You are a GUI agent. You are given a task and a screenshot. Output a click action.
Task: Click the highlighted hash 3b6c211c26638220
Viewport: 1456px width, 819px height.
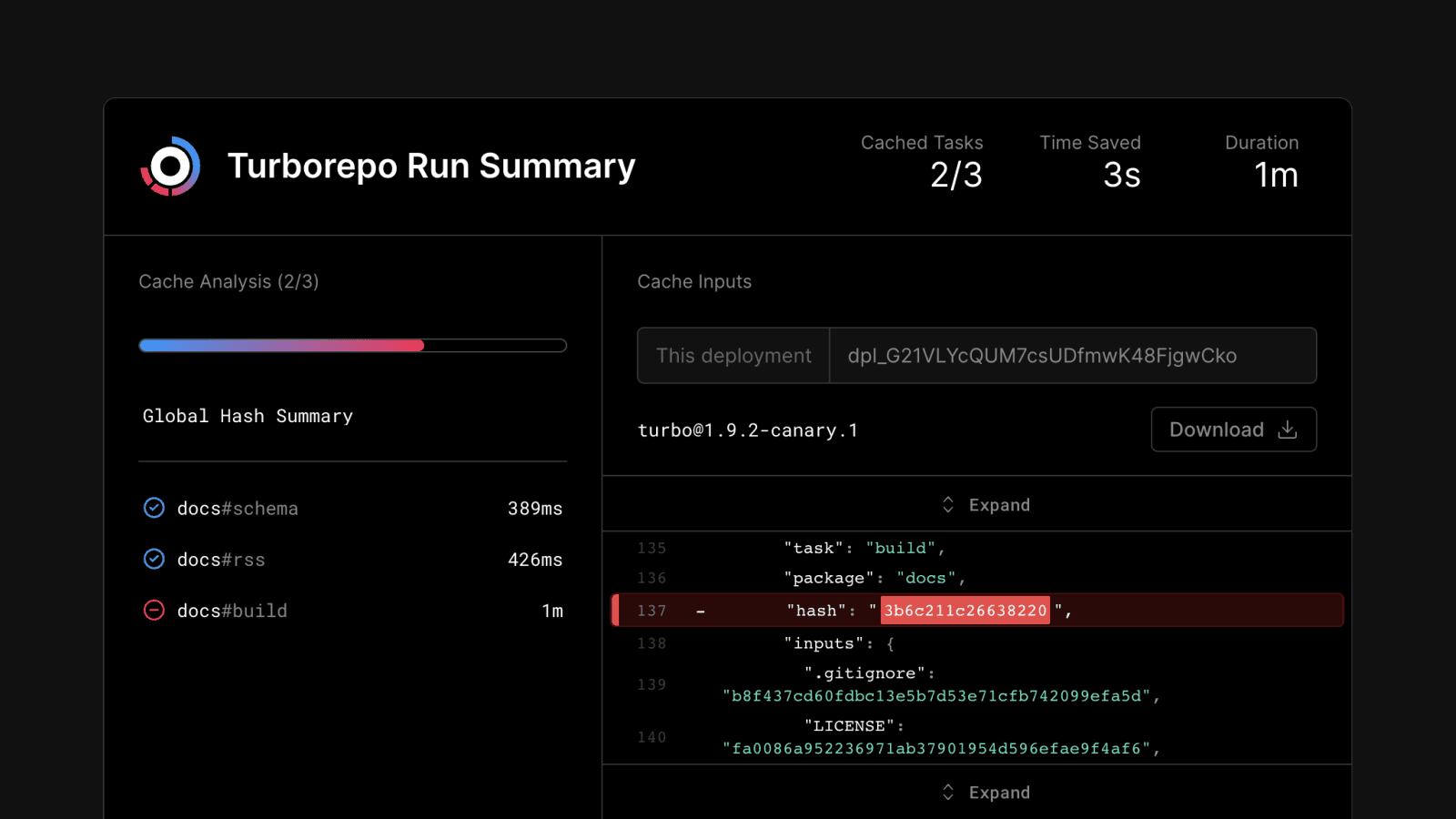[x=965, y=611]
